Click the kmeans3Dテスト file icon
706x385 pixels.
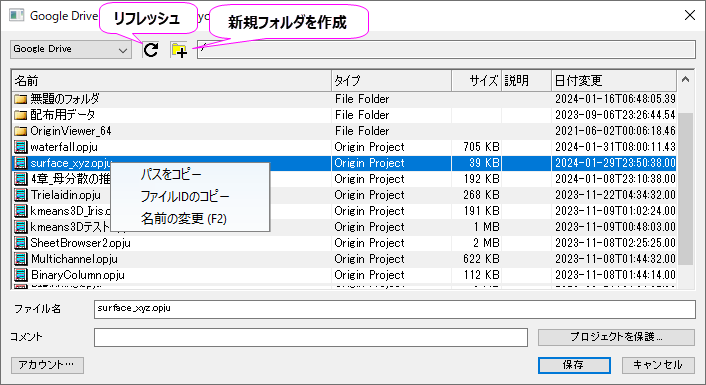click(x=21, y=227)
